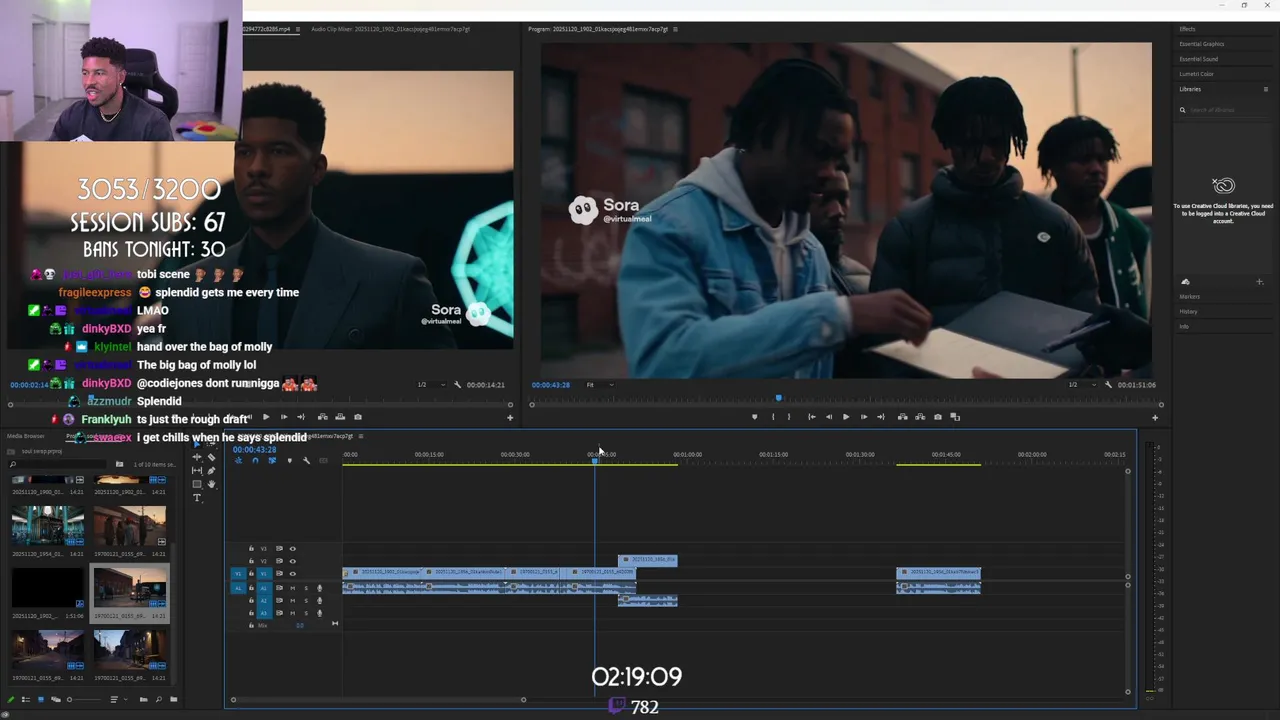Step back one frame in the Program monitor
The width and height of the screenshot is (1280, 720).
829,417
